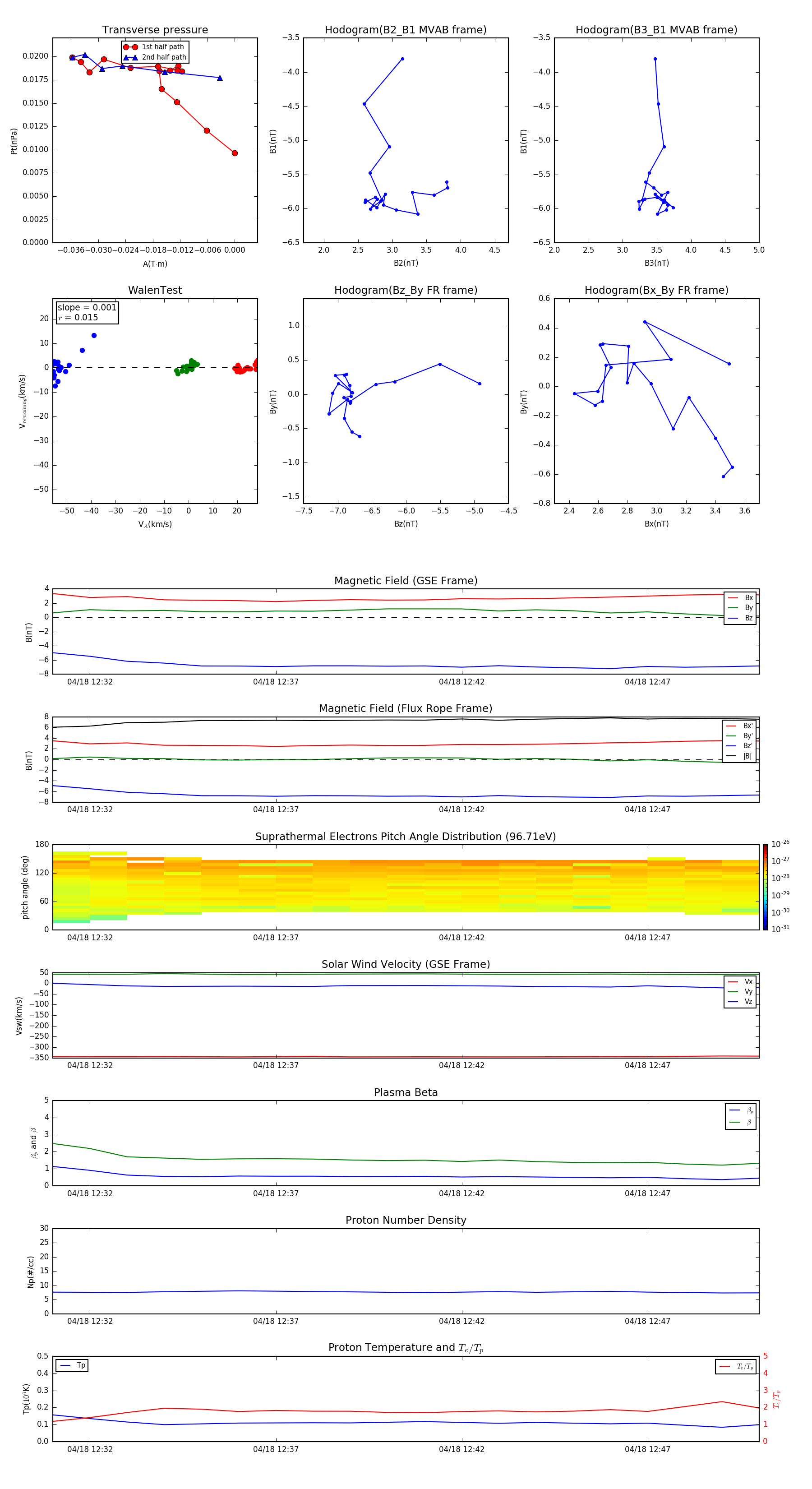Click the 'Solar Wind Velocity (GSE Frame)' title
This screenshot has width=812, height=1489.
coord(406,965)
